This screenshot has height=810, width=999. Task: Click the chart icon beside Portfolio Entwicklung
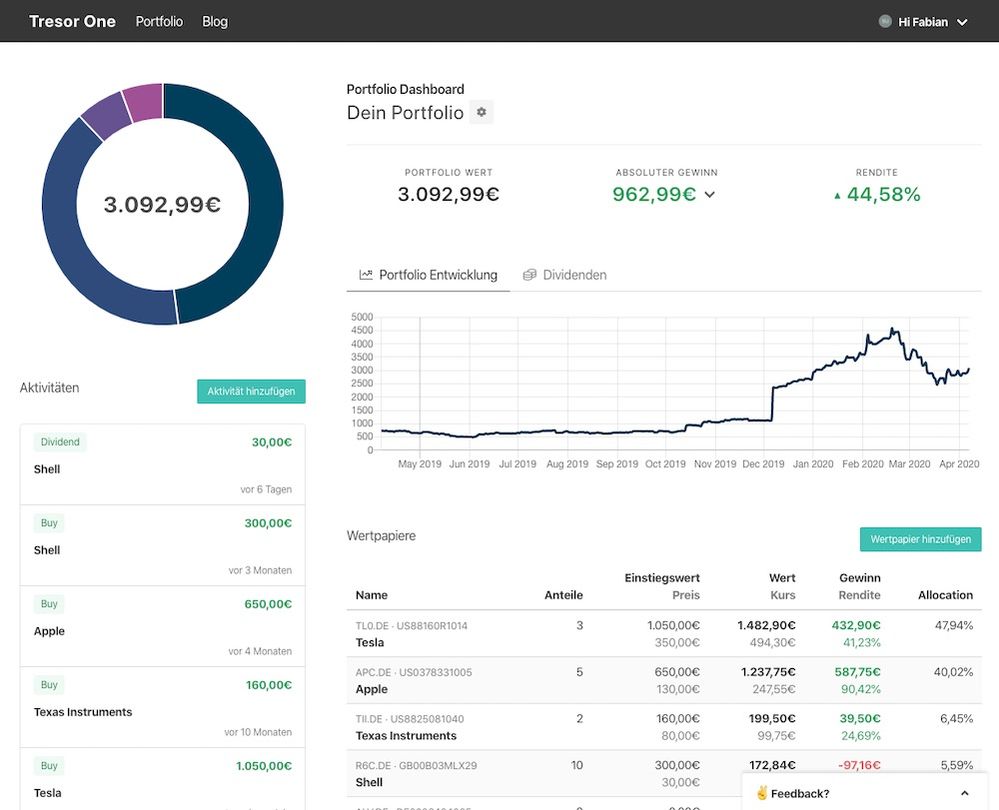[x=366, y=275]
